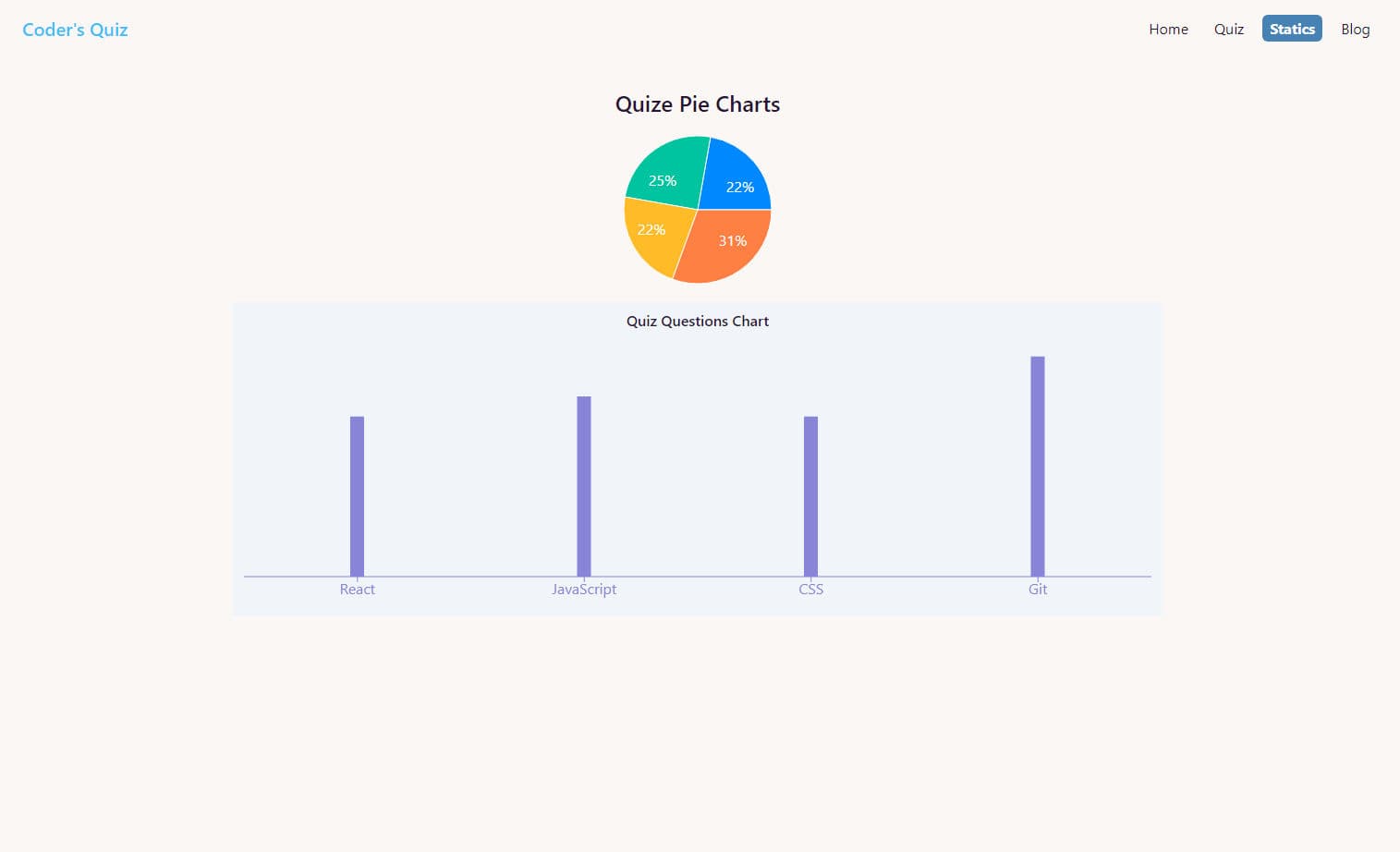Click the JavaScript axis label
The width and height of the screenshot is (1400, 852).
[x=584, y=590]
